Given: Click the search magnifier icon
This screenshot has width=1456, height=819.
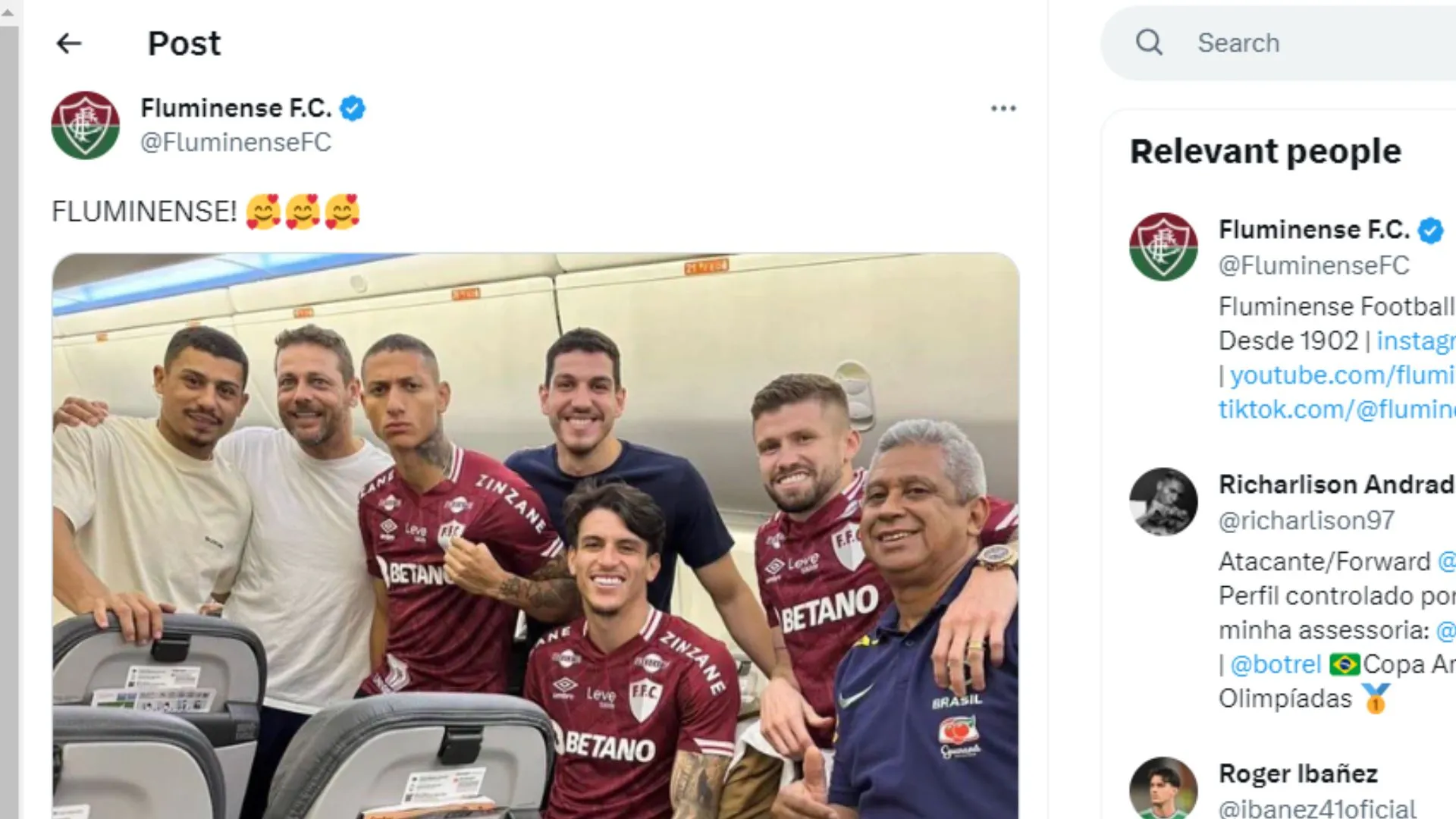Looking at the screenshot, I should (x=1149, y=42).
